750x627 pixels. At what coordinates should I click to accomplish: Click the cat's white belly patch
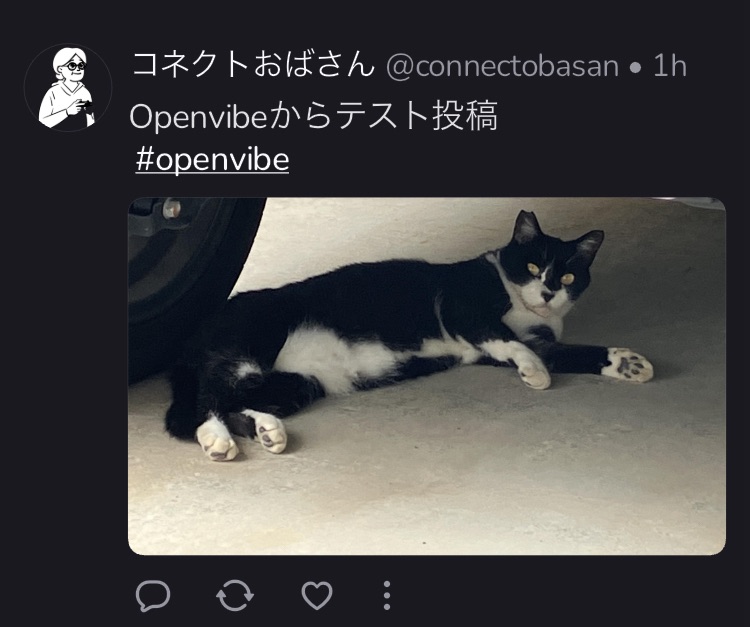[335, 356]
